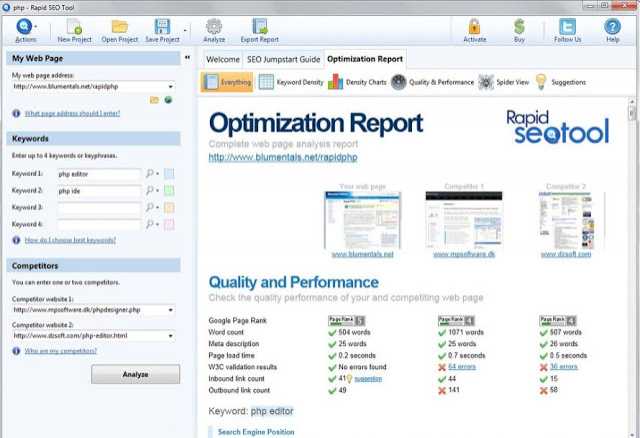Open the www.mpsoftware.dk link
The height and width of the screenshot is (438, 640).
464,254
